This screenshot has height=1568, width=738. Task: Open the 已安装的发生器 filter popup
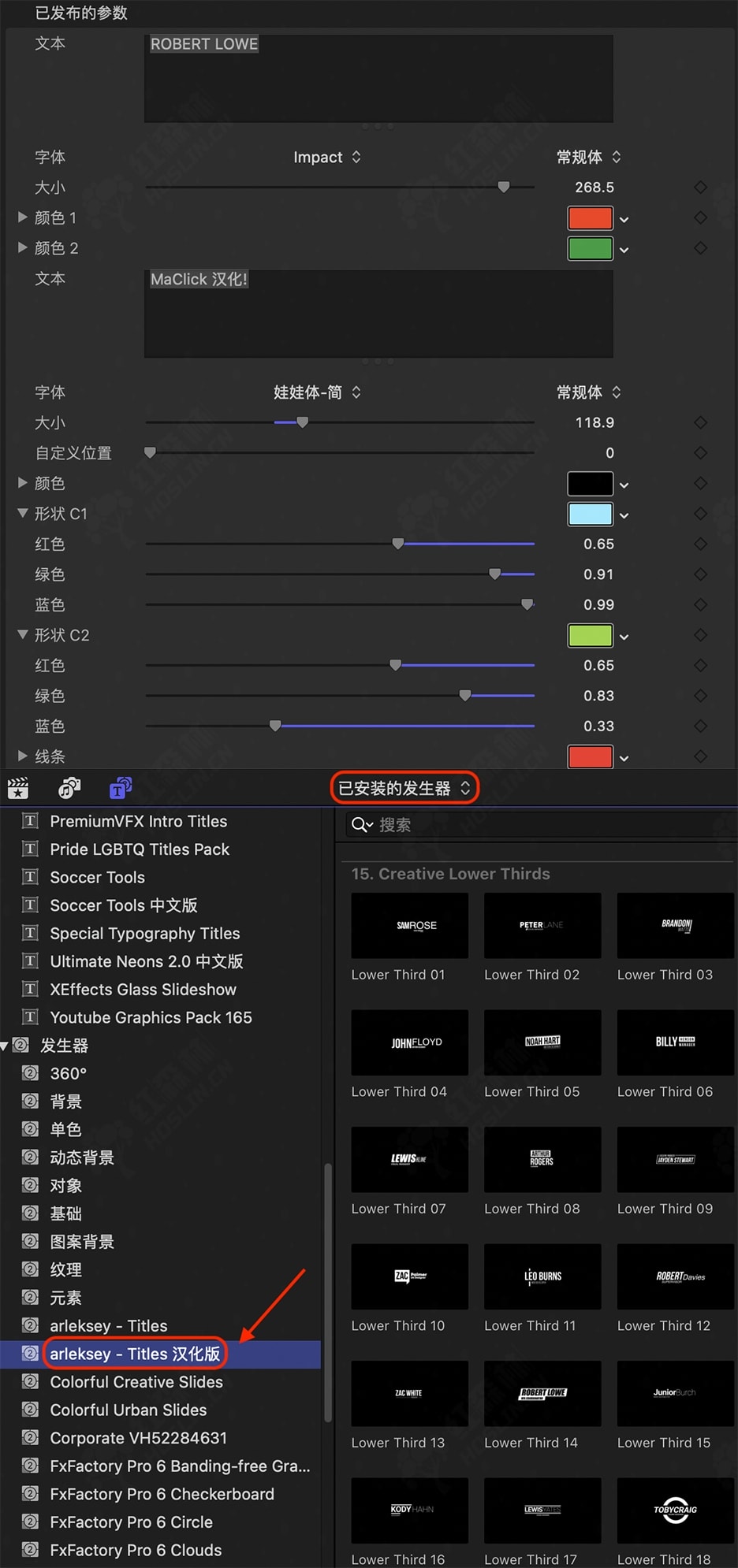pyautogui.click(x=404, y=788)
